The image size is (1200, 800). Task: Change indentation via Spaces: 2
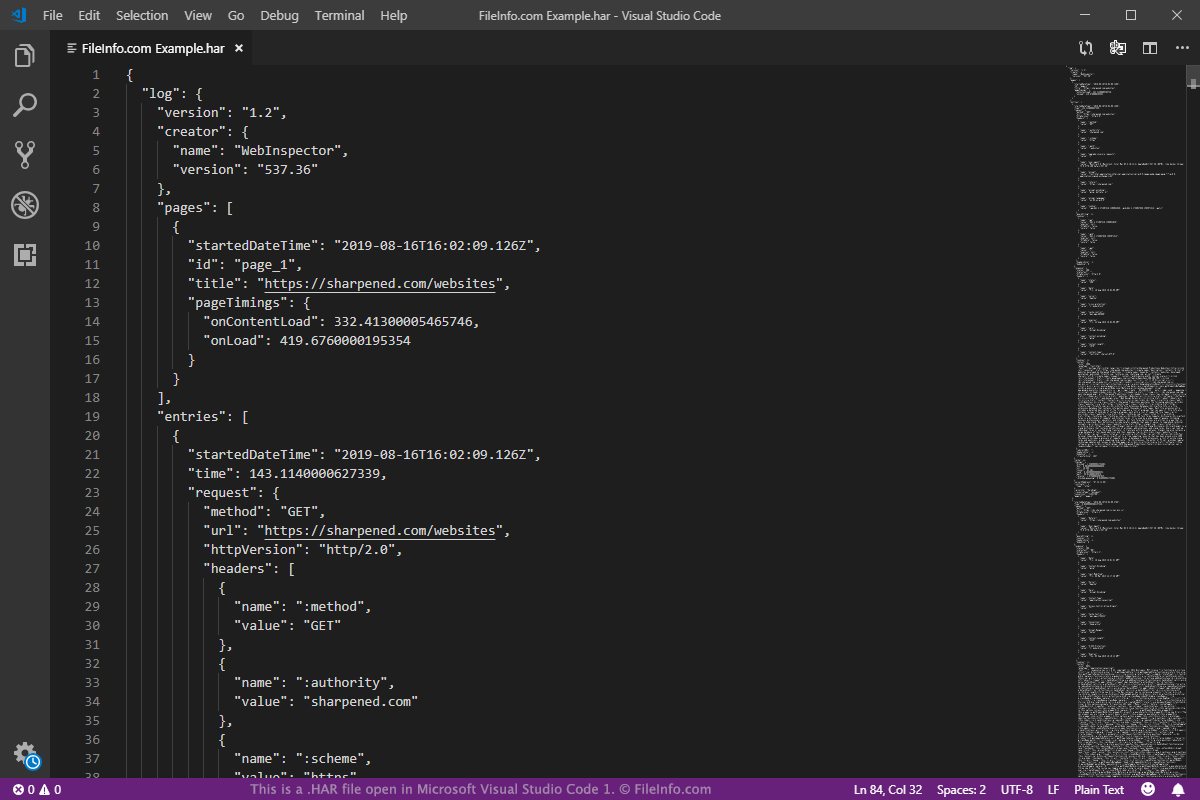click(x=961, y=790)
